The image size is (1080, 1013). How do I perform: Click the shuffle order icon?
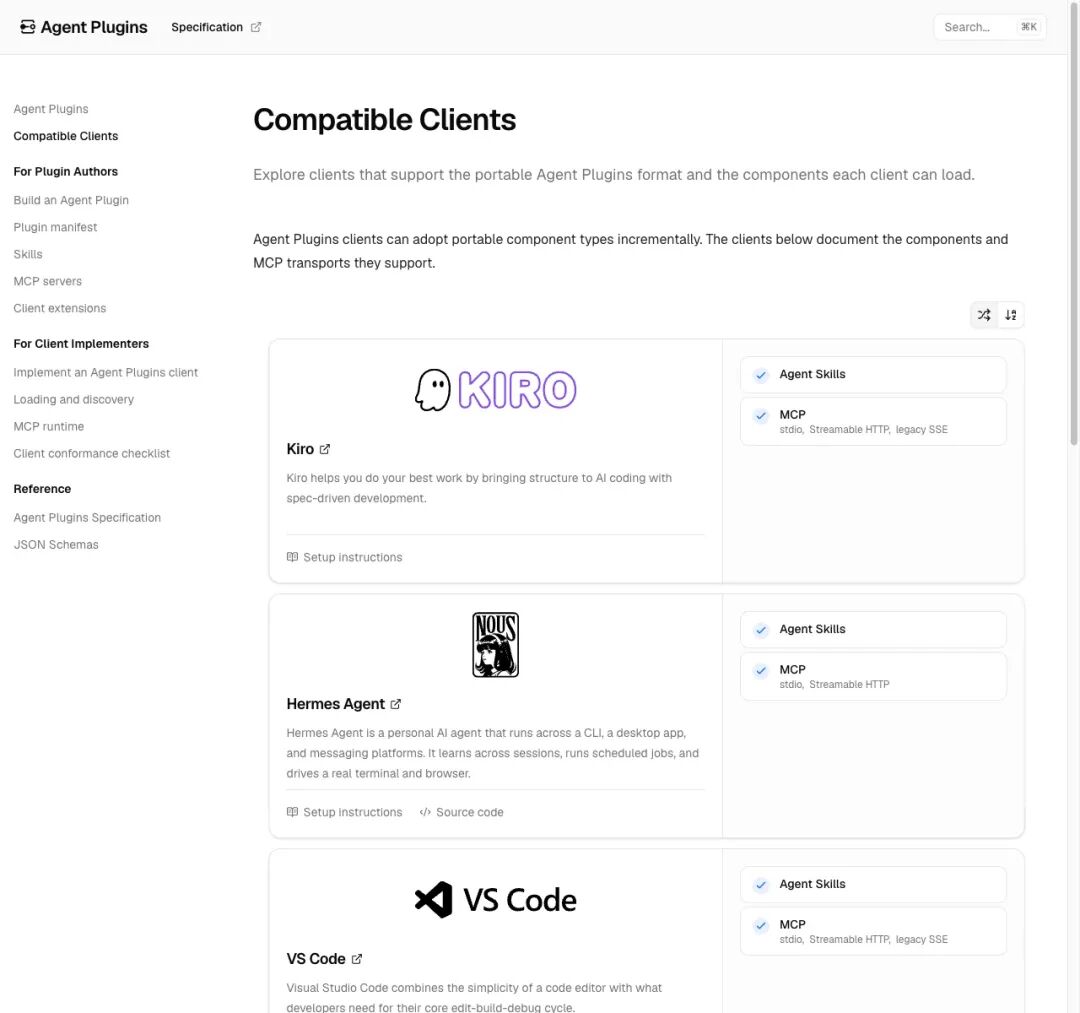pyautogui.click(x=984, y=315)
